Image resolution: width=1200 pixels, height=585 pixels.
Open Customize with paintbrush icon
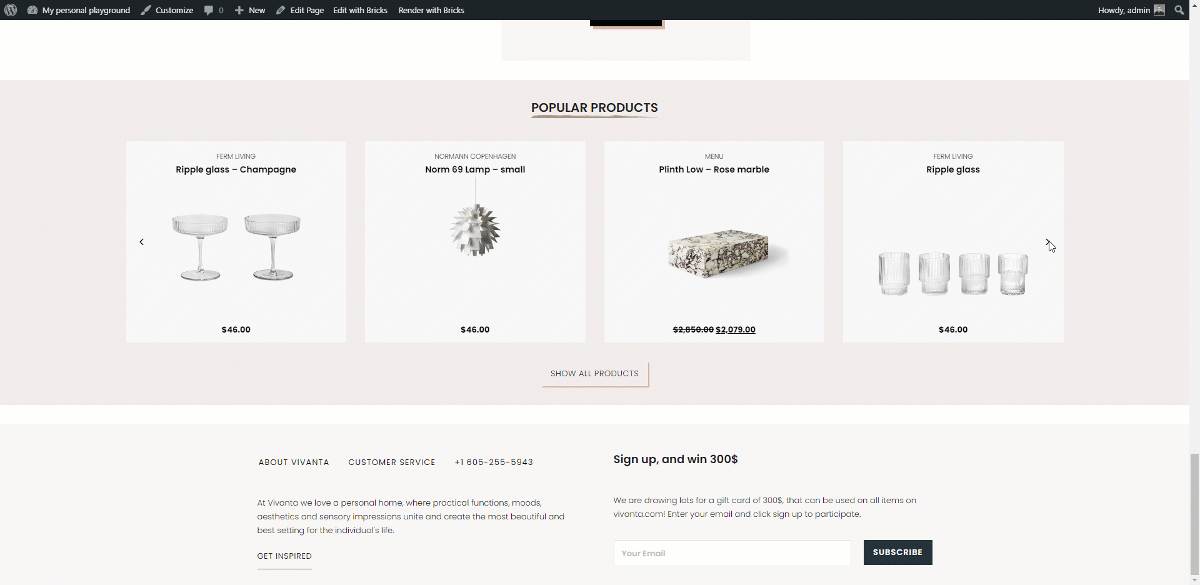coord(167,10)
